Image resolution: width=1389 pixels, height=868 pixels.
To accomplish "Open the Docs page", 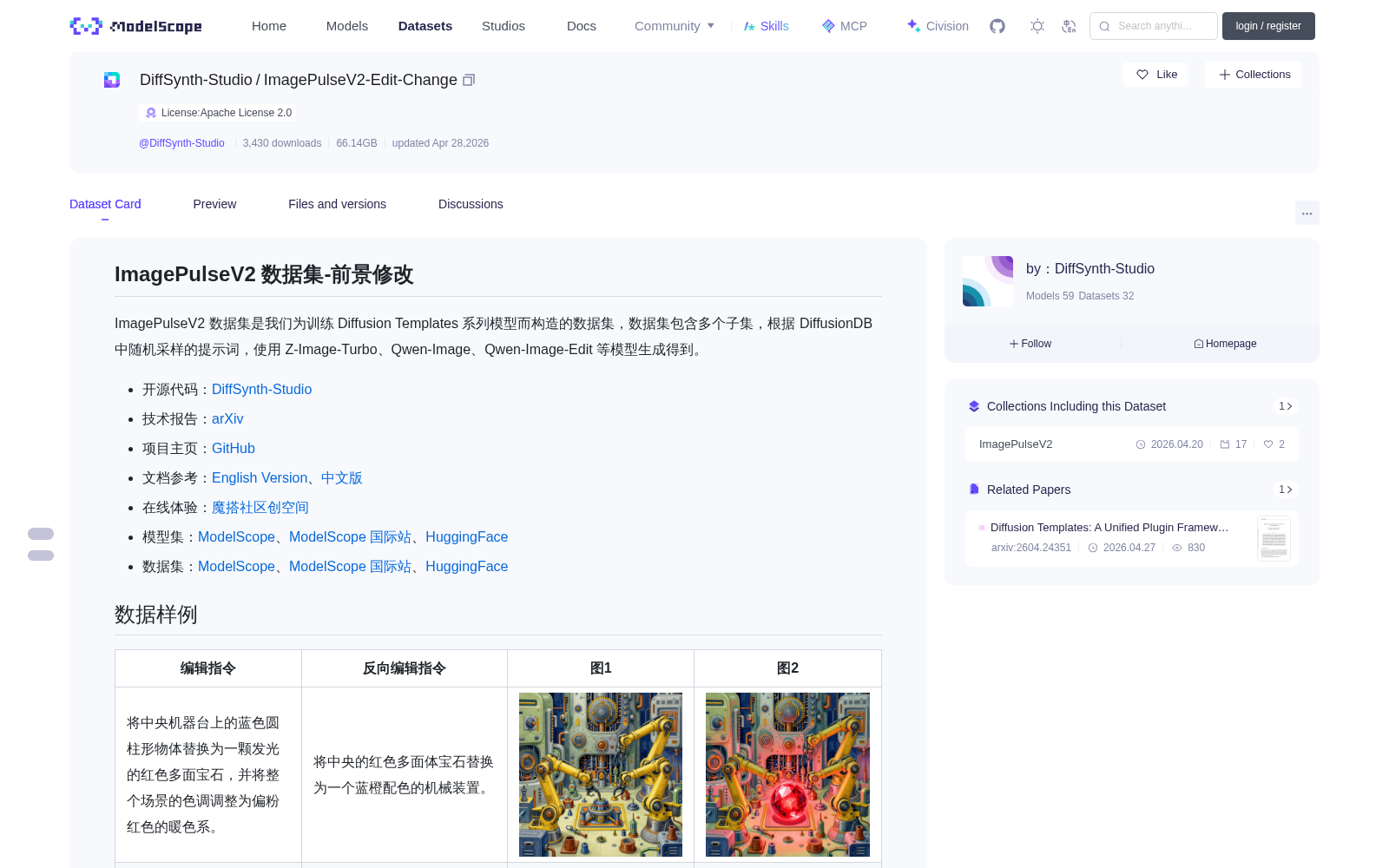I will click(582, 26).
